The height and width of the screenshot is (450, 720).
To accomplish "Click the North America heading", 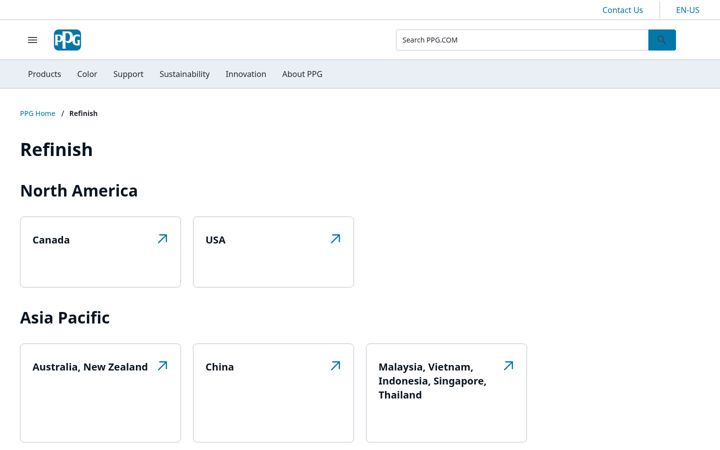I will [79, 191].
